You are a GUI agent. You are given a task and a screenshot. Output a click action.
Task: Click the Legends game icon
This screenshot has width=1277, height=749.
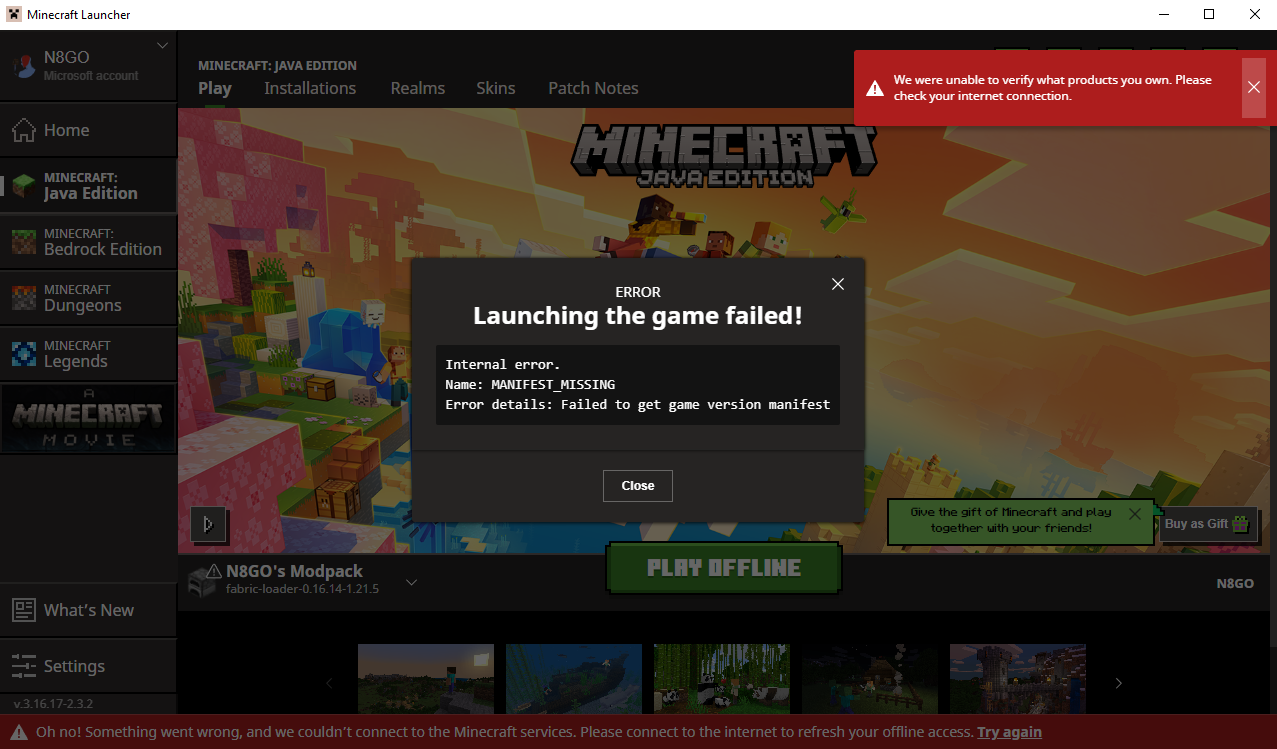coord(24,354)
